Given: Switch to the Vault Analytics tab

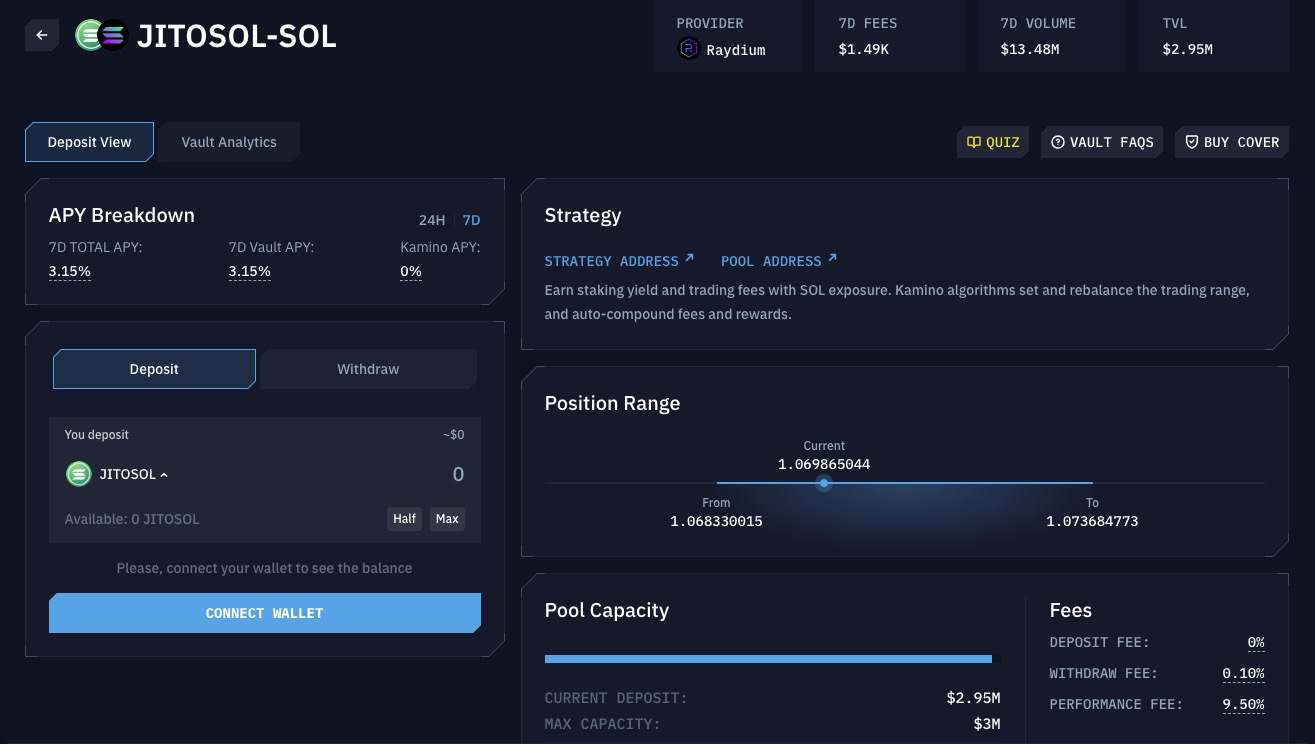Looking at the screenshot, I should point(229,142).
